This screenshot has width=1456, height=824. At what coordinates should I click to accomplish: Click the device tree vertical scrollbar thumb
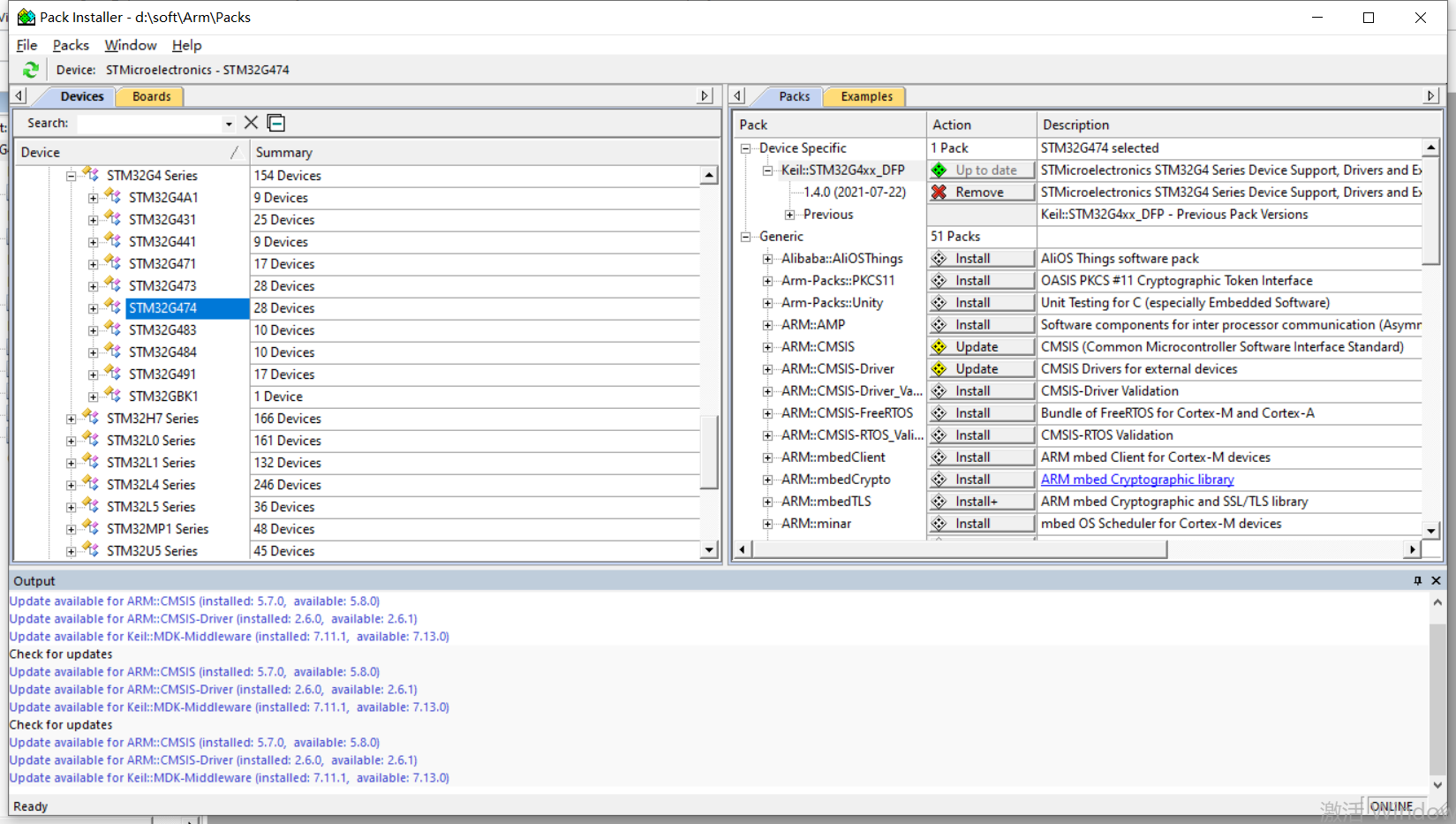[709, 450]
